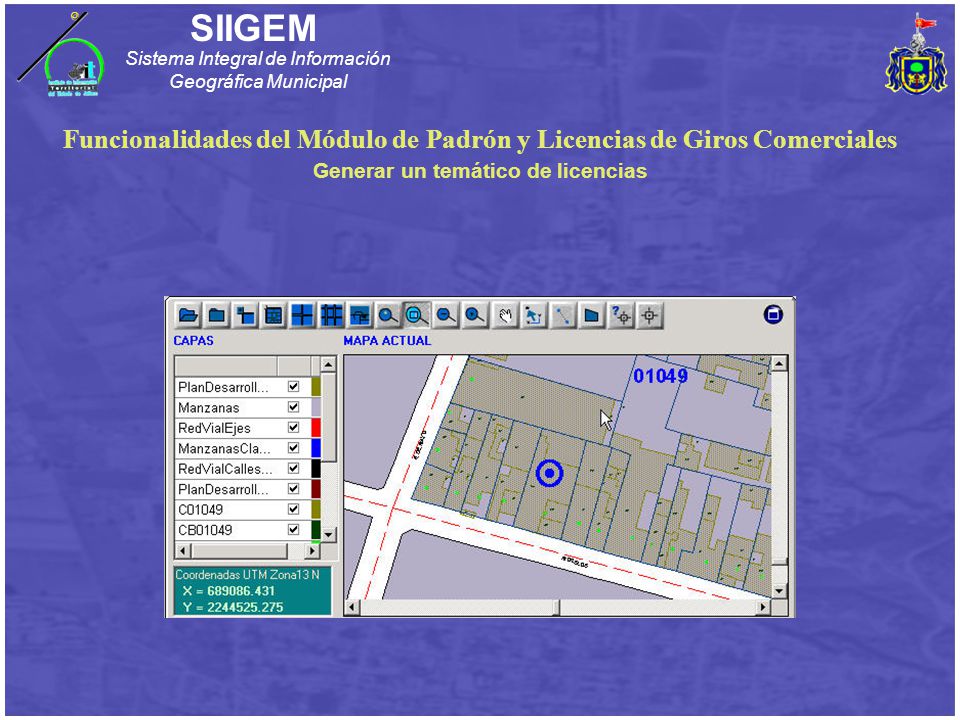Click the round blue window button at top right
The image size is (960, 720).
tap(773, 315)
